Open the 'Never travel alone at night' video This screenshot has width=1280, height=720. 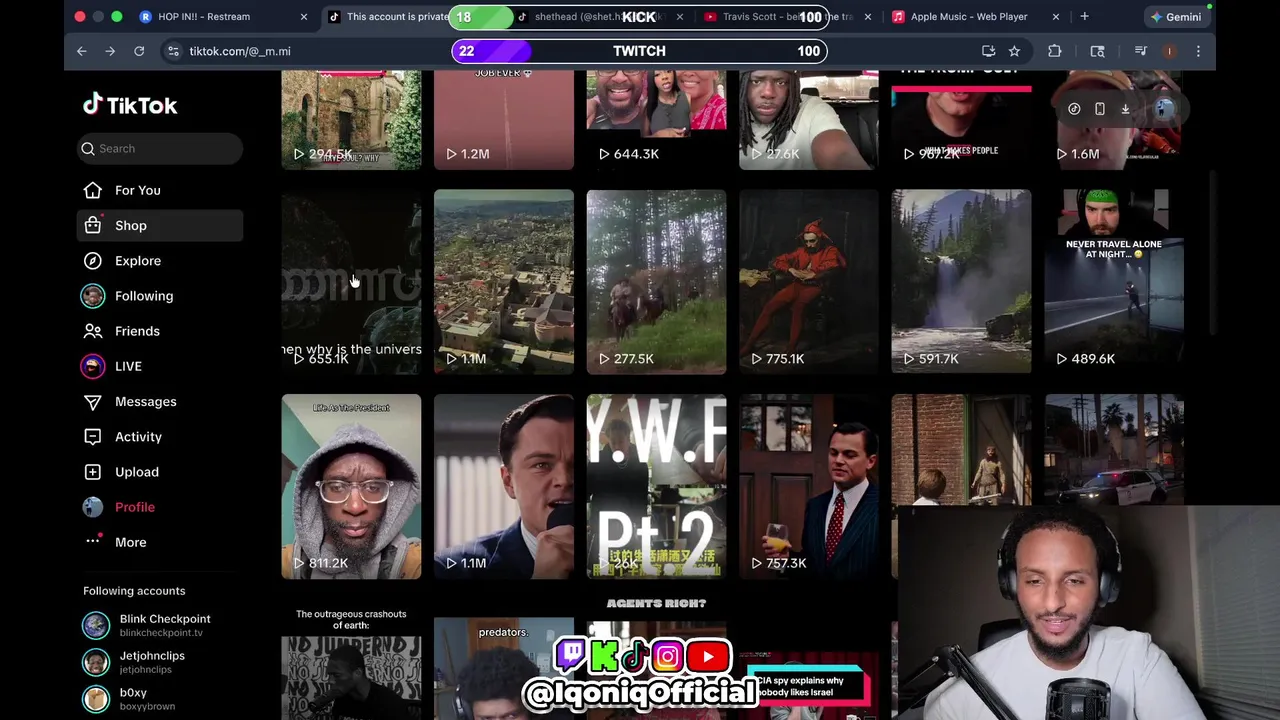1114,281
